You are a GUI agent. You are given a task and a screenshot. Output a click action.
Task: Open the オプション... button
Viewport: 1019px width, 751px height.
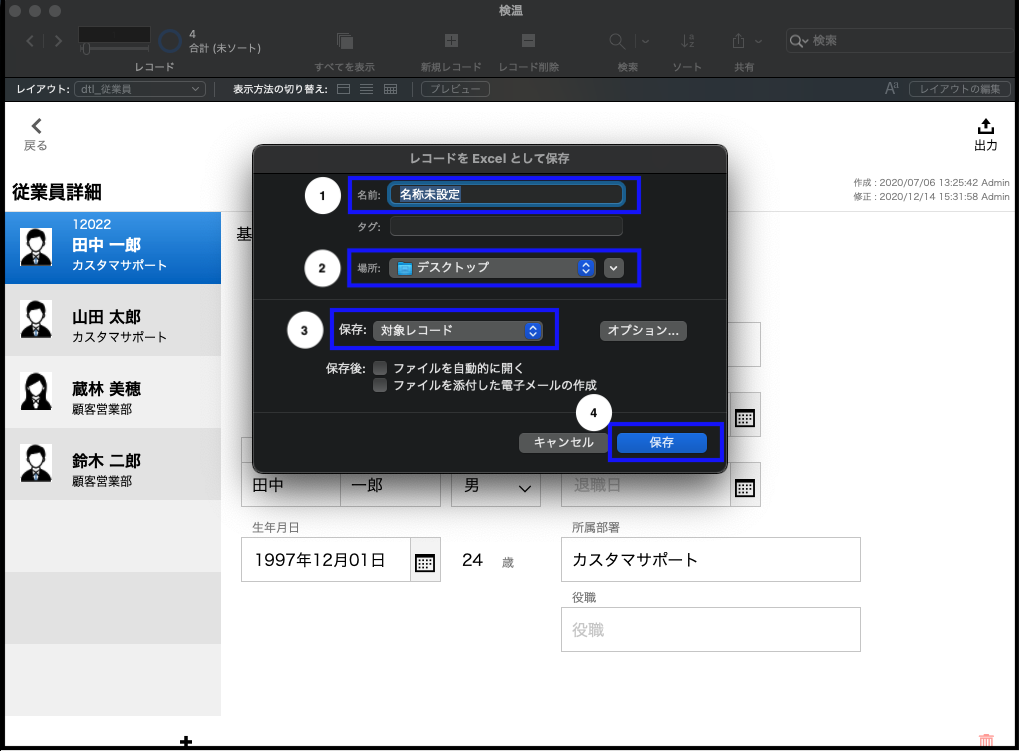coord(643,330)
